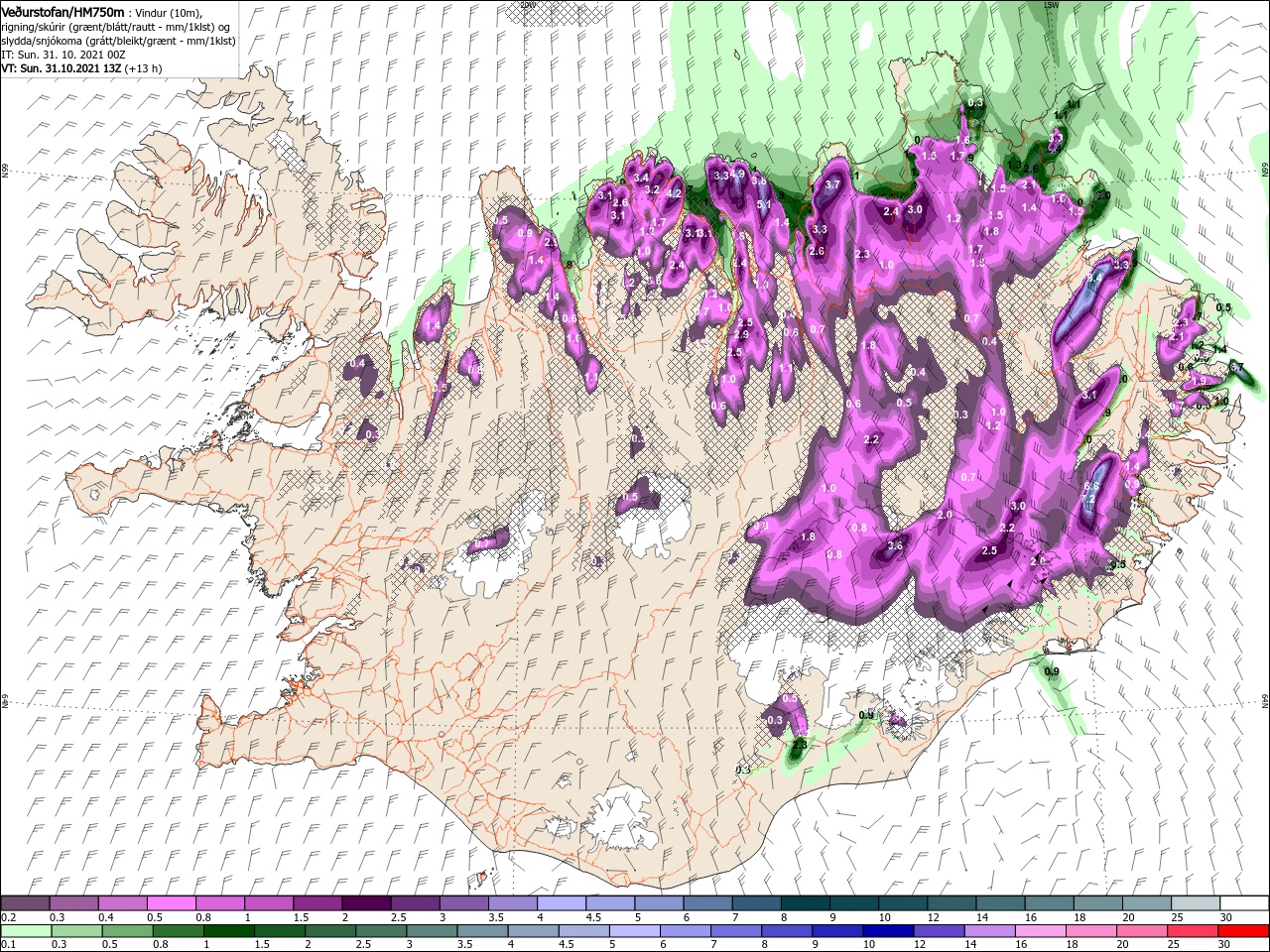The height and width of the screenshot is (952, 1270).
Task: Click the Veðurstofan/HM750m title text
Action: (x=63, y=11)
